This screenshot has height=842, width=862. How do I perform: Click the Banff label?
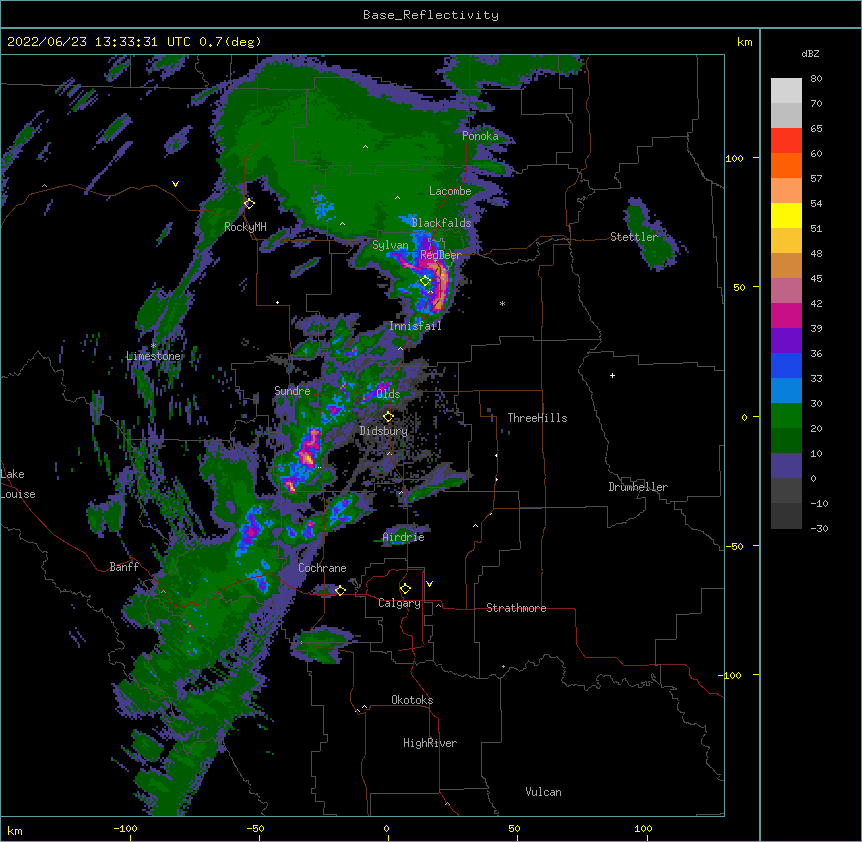(124, 567)
